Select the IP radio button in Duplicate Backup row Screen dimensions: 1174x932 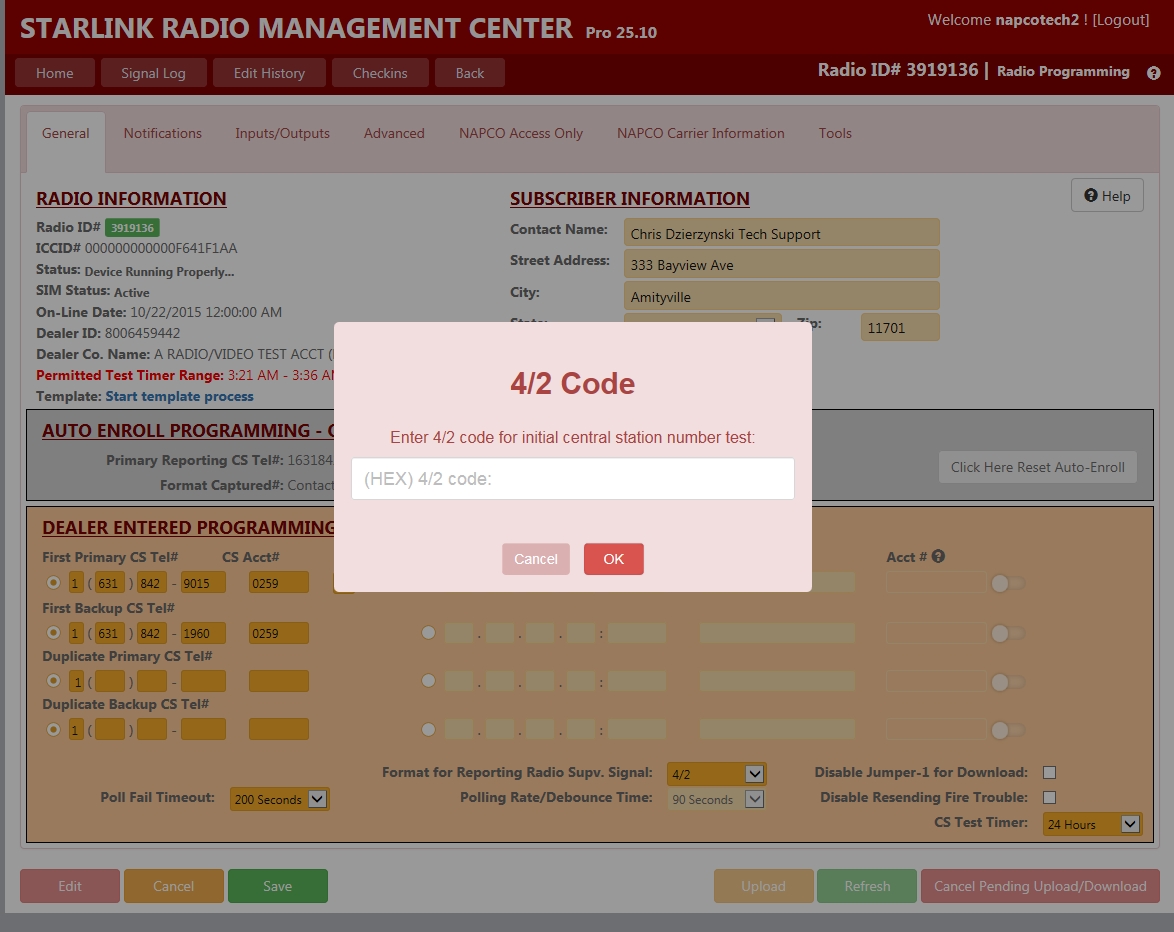click(428, 729)
